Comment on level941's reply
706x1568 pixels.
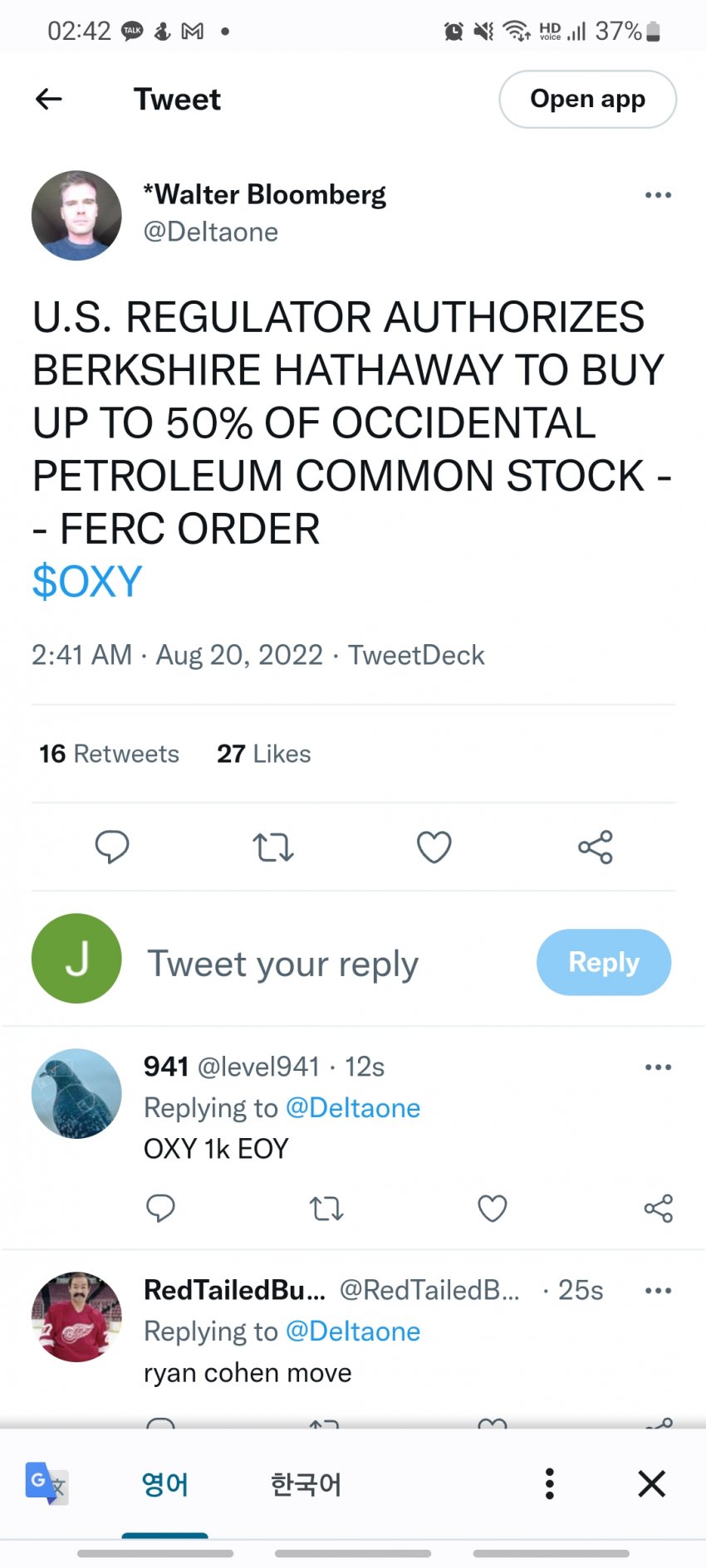(x=160, y=1209)
